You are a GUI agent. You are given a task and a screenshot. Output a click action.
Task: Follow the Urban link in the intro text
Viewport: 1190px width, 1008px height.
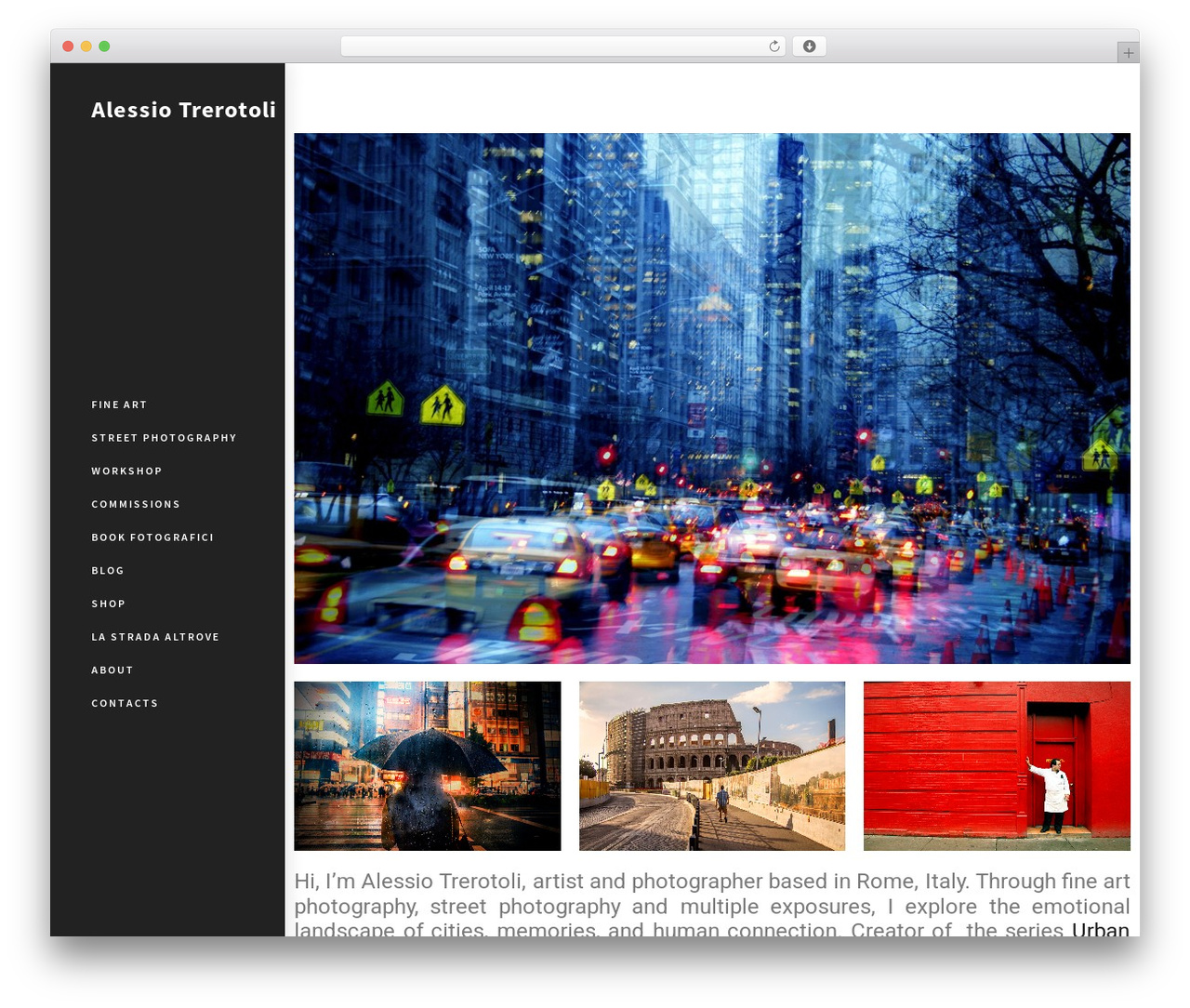[x=1101, y=929]
